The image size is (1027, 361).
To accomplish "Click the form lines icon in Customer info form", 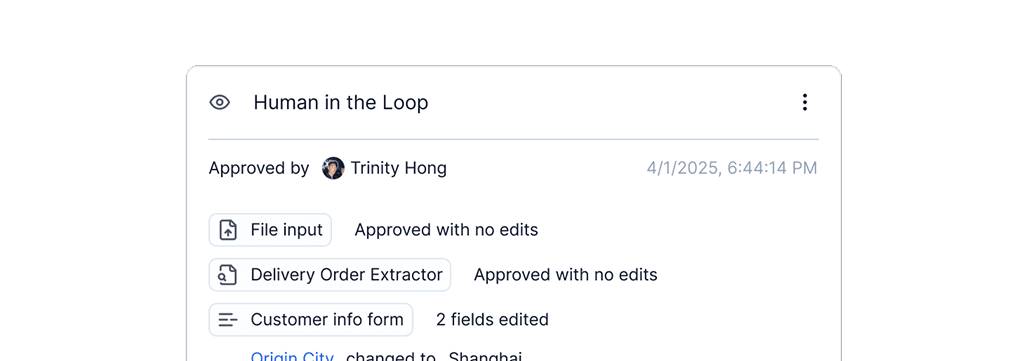I will pyautogui.click(x=228, y=320).
